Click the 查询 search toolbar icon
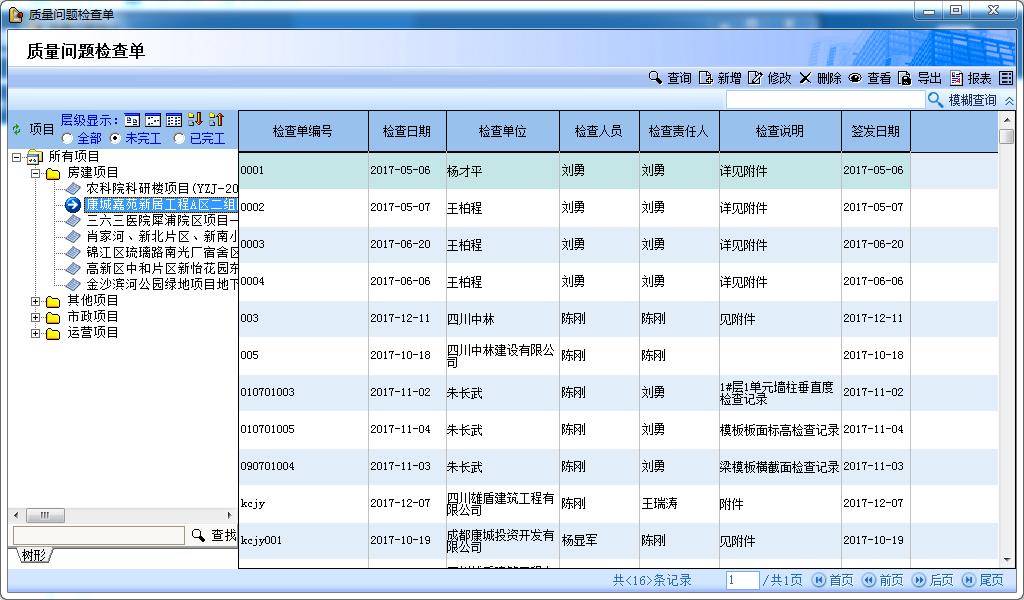 coord(655,78)
